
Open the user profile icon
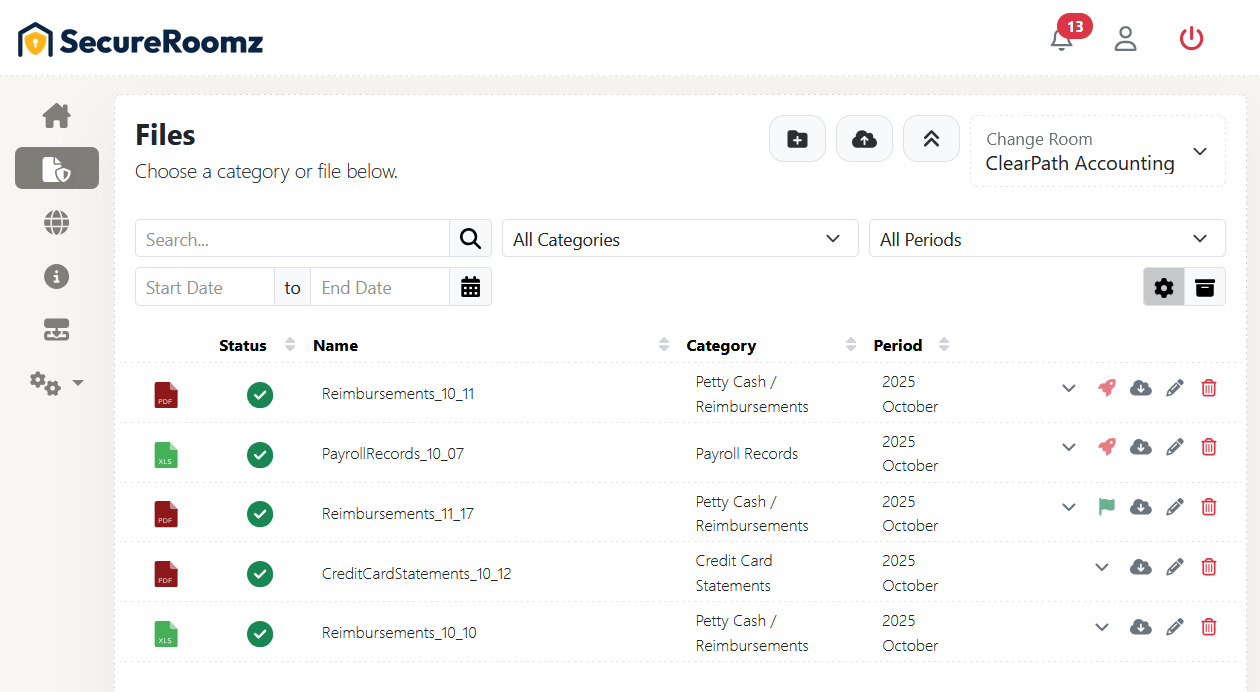(x=1126, y=39)
